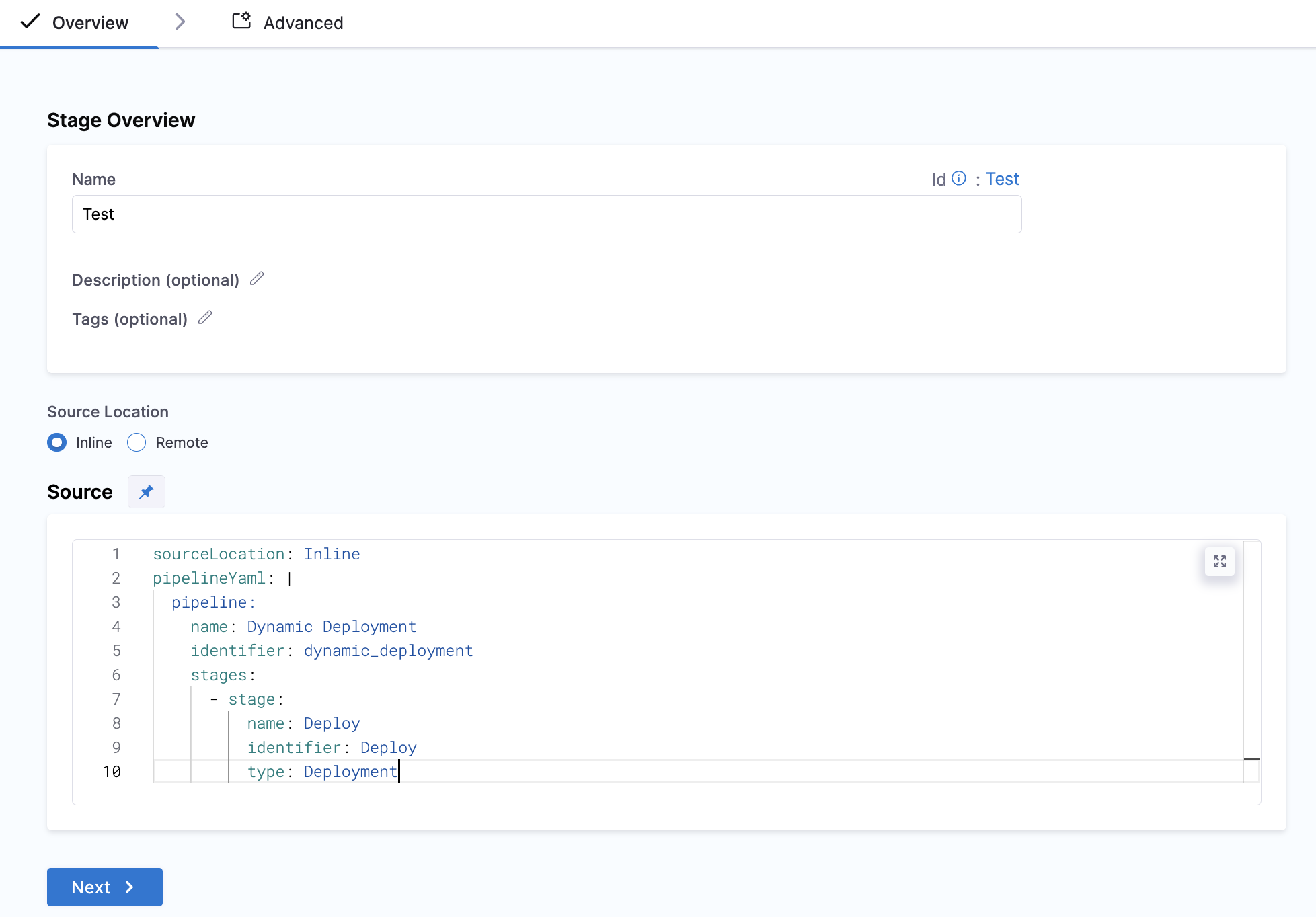This screenshot has height=917, width=1316.
Task: Edit description using pencil icon
Action: click(x=257, y=278)
